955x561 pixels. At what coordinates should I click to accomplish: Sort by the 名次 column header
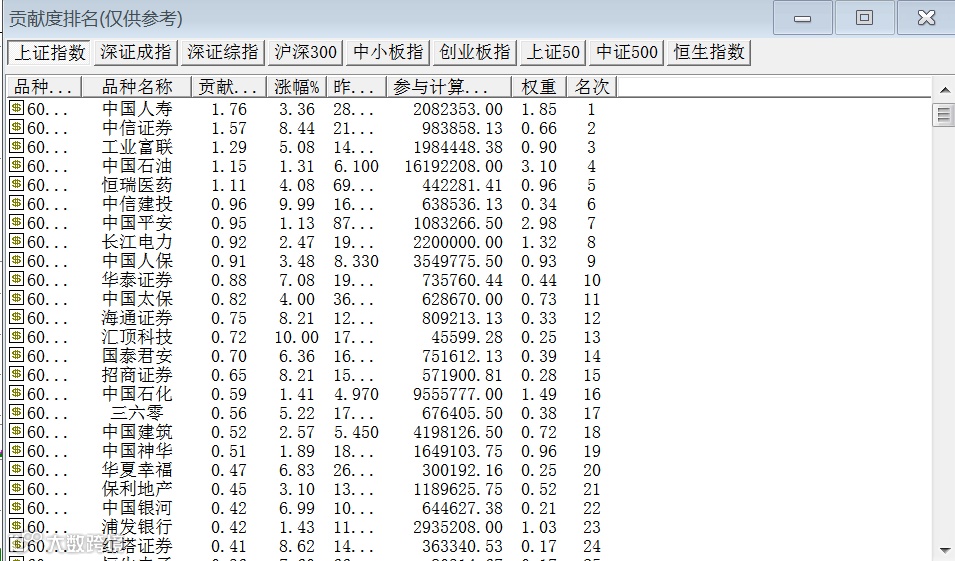coord(591,86)
